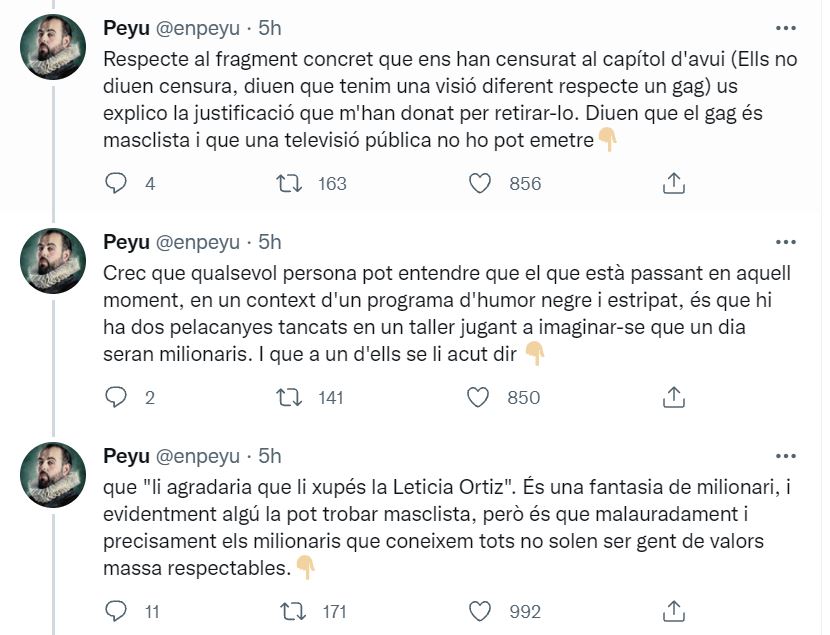The height and width of the screenshot is (635, 830).
Task: Click Peyu's avatar on the first tweet
Action: (53, 47)
